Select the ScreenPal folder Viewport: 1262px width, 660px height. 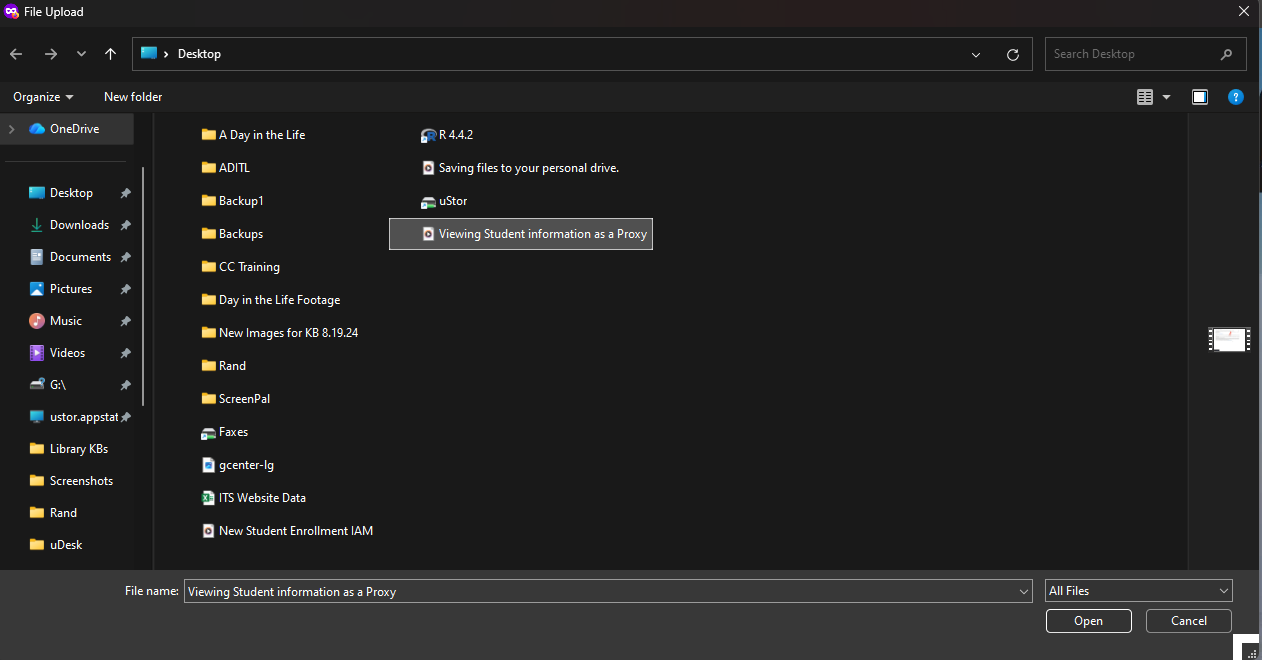point(236,399)
